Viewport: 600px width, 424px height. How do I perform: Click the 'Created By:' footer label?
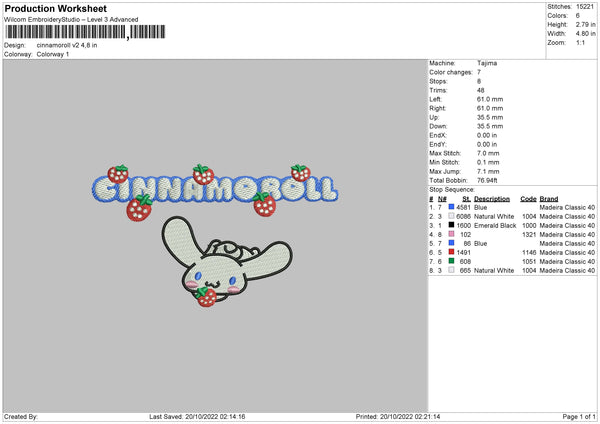(21, 416)
